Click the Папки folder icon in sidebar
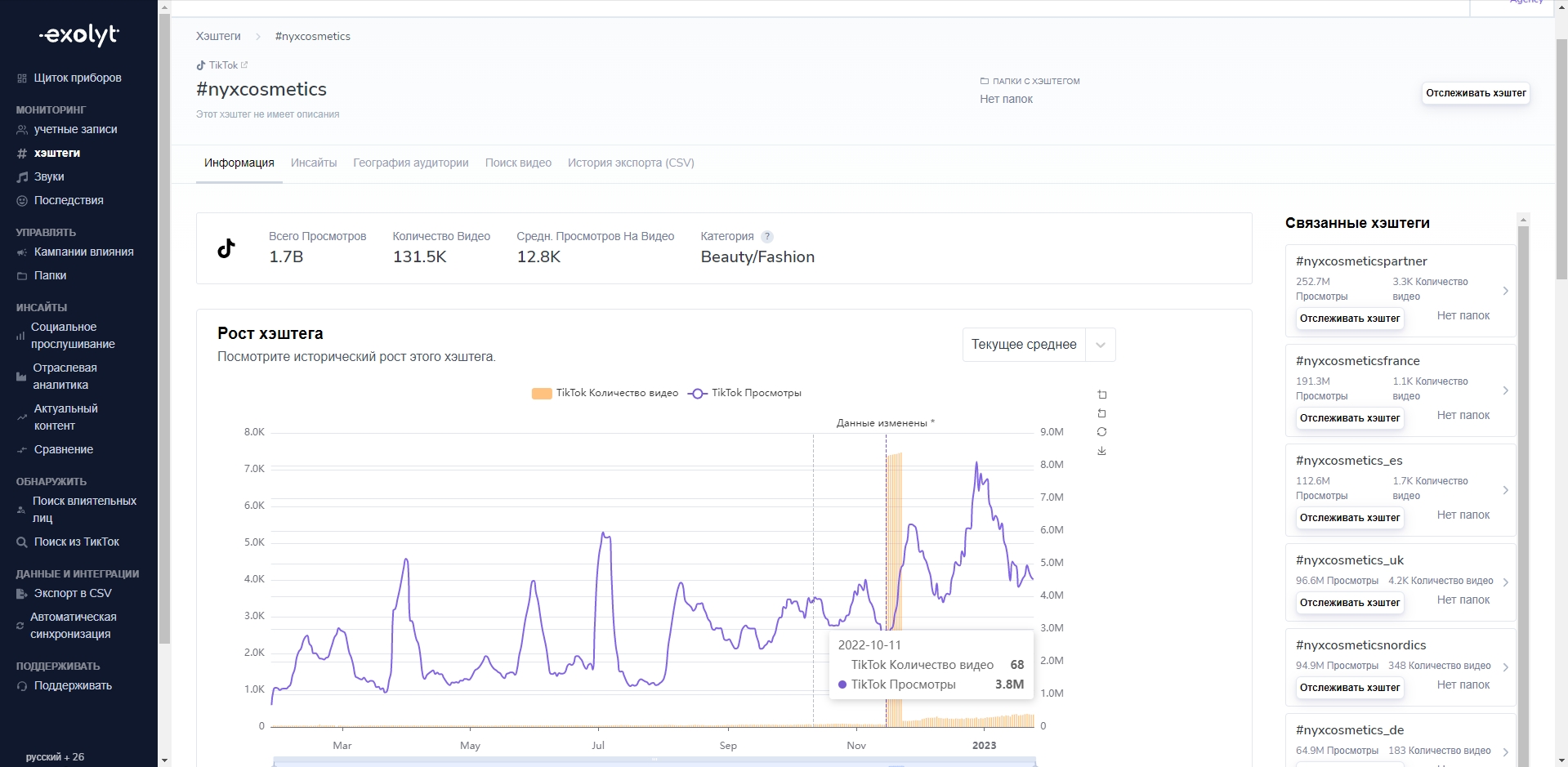 [22, 276]
